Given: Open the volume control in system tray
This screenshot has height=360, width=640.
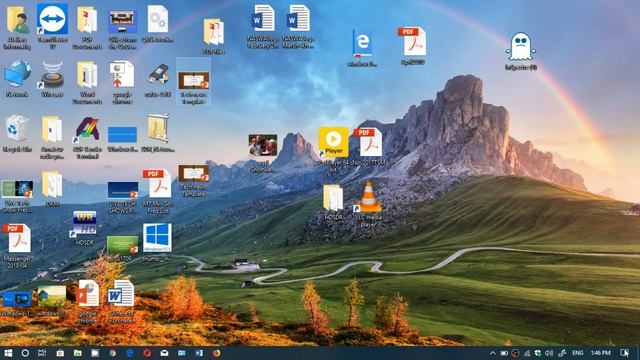Looking at the screenshot, I should (549, 353).
